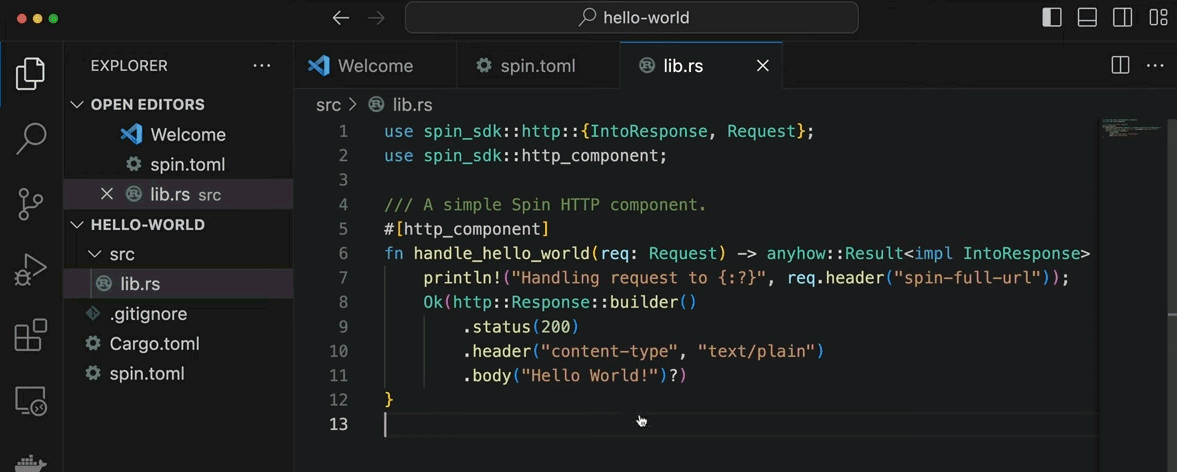Screen dimensions: 1177x472
Task: Click line number 13 in the gutter
Action: 339,424
